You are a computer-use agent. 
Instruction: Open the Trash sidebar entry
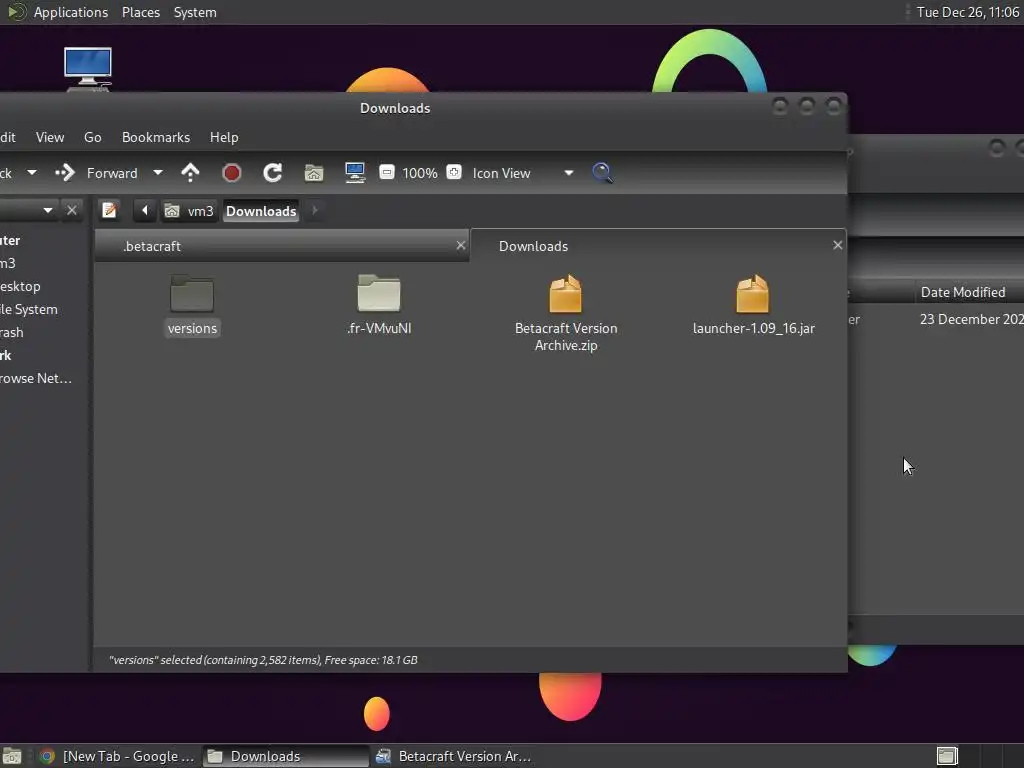[12, 332]
